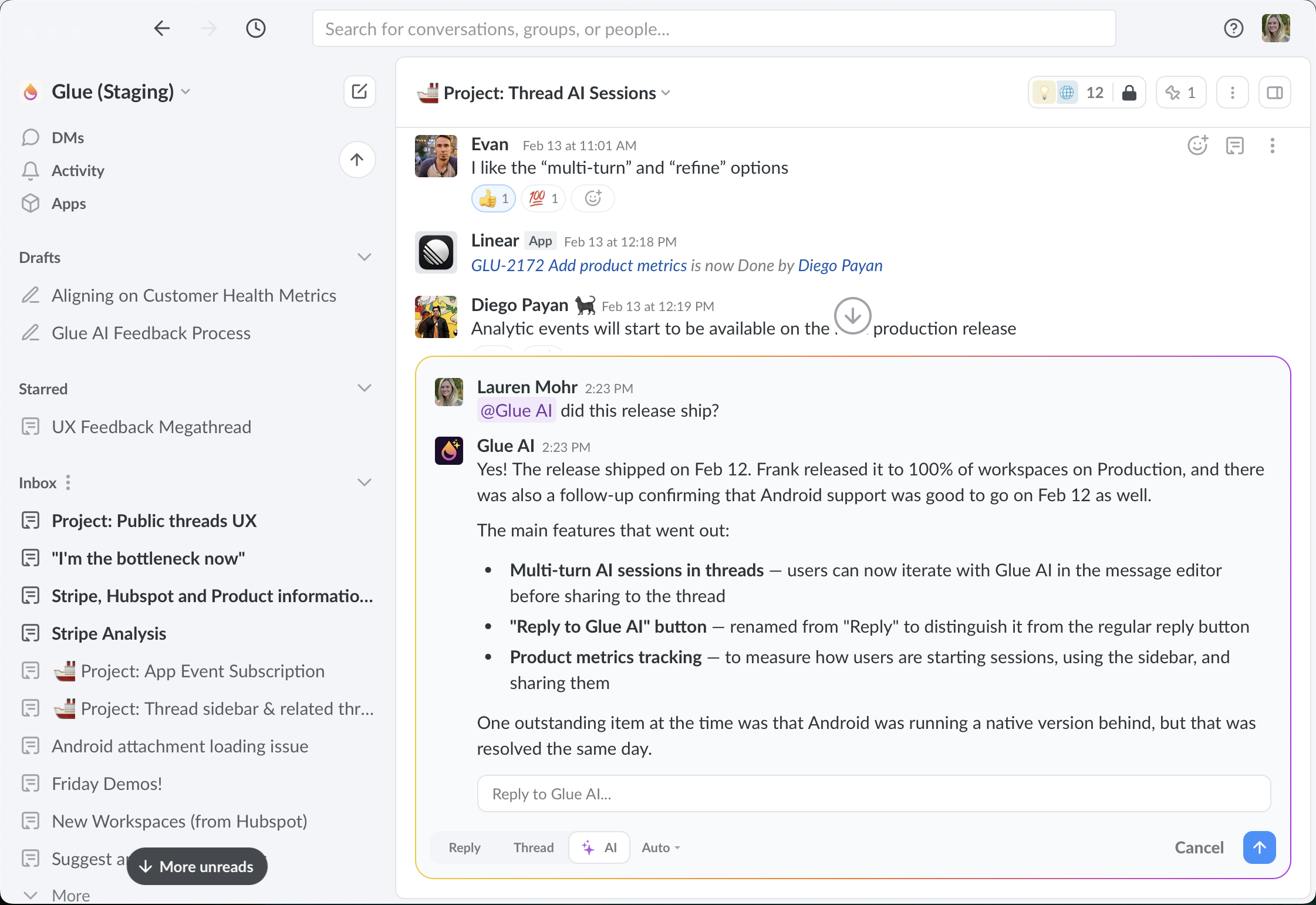Open the history clock icon
Viewport: 1316px width, 905px height.
pos(256,28)
